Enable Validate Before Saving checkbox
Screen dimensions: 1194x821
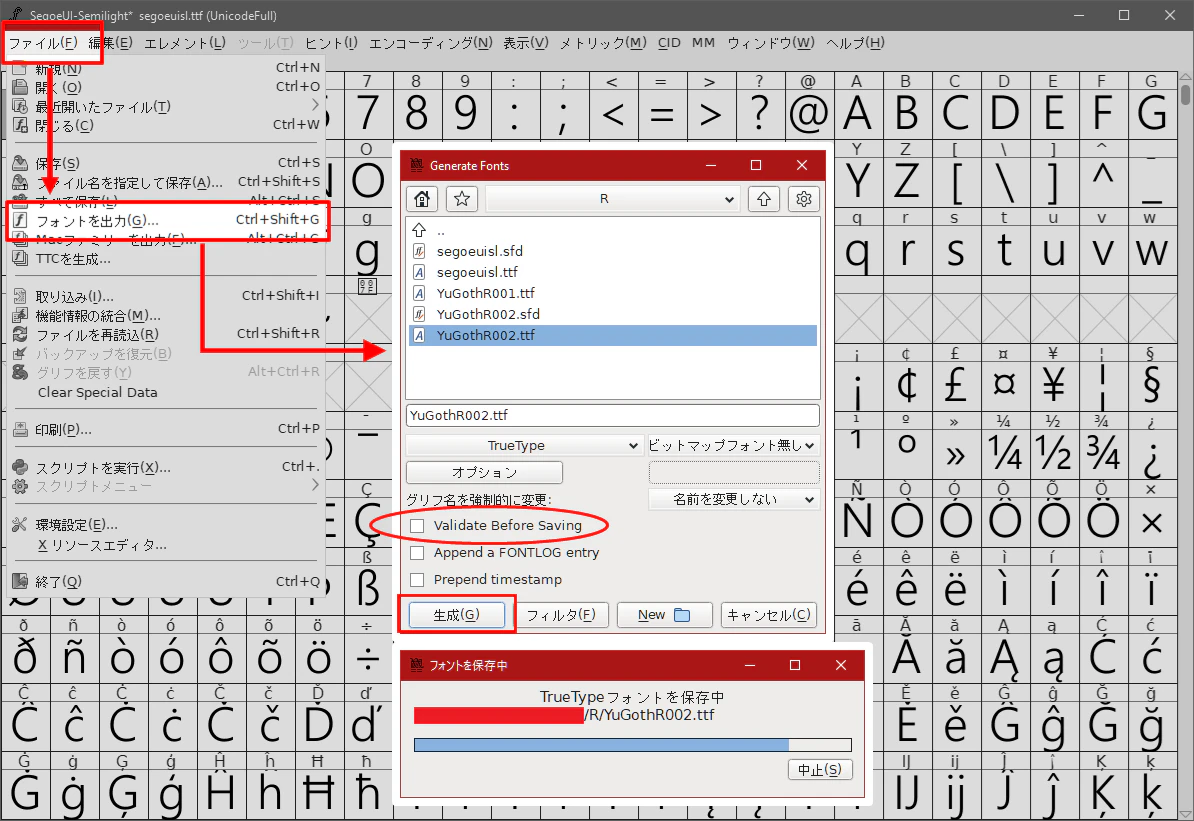(x=417, y=526)
